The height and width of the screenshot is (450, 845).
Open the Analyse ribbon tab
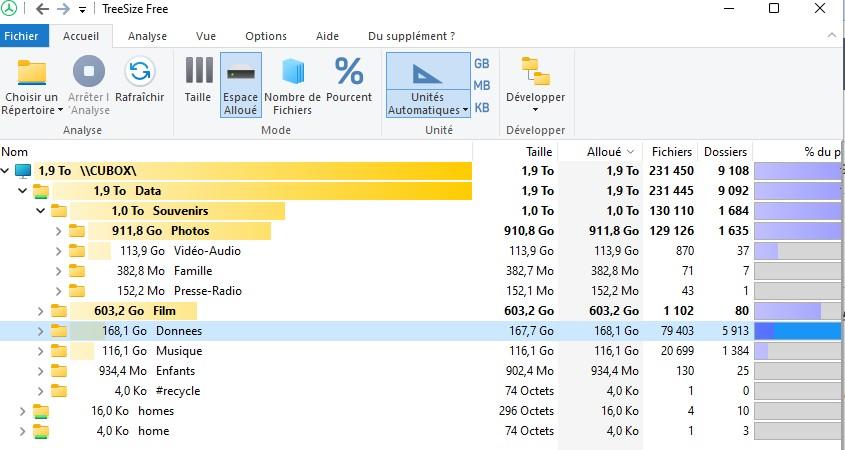pos(147,36)
